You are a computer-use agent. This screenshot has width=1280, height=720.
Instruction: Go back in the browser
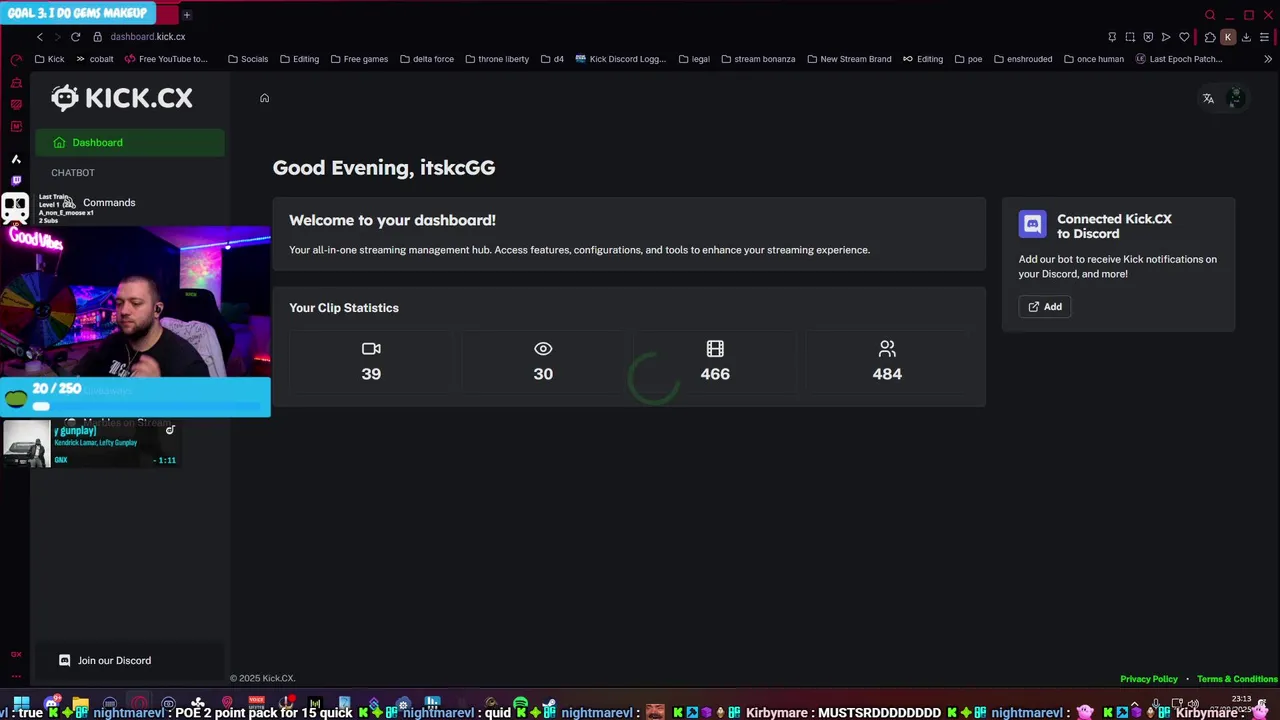[40, 37]
